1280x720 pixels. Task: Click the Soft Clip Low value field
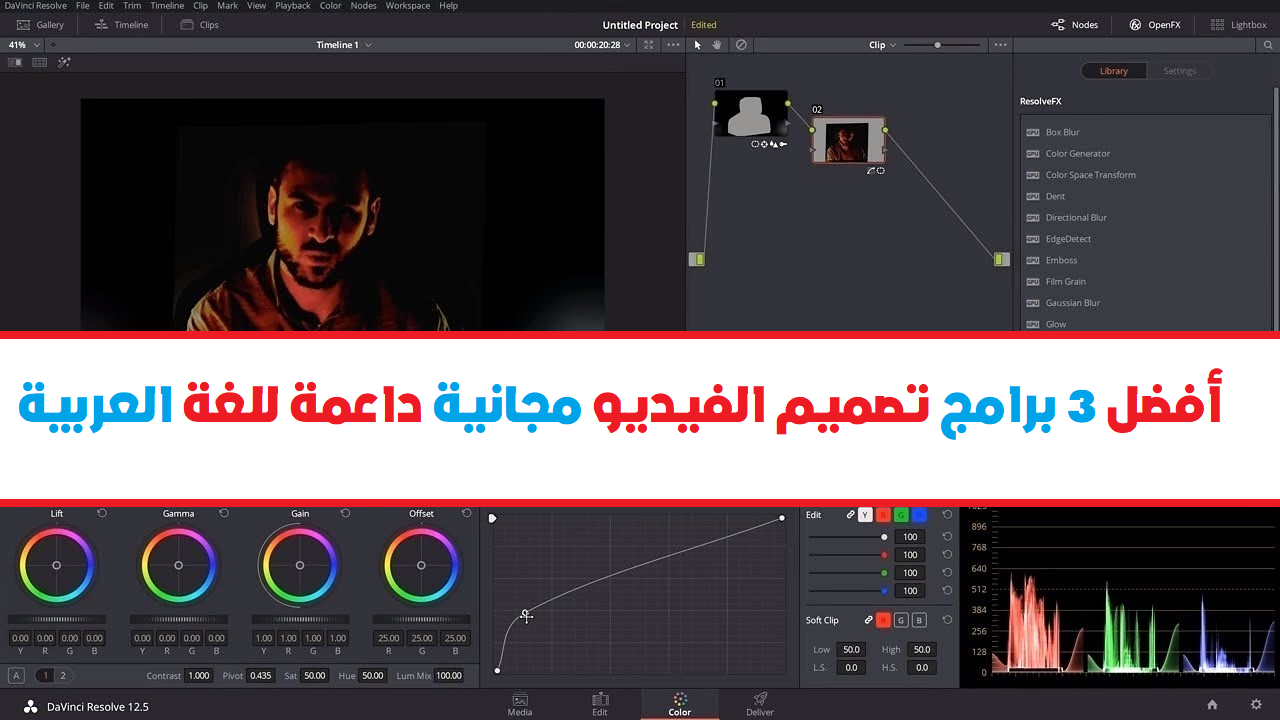click(851, 649)
